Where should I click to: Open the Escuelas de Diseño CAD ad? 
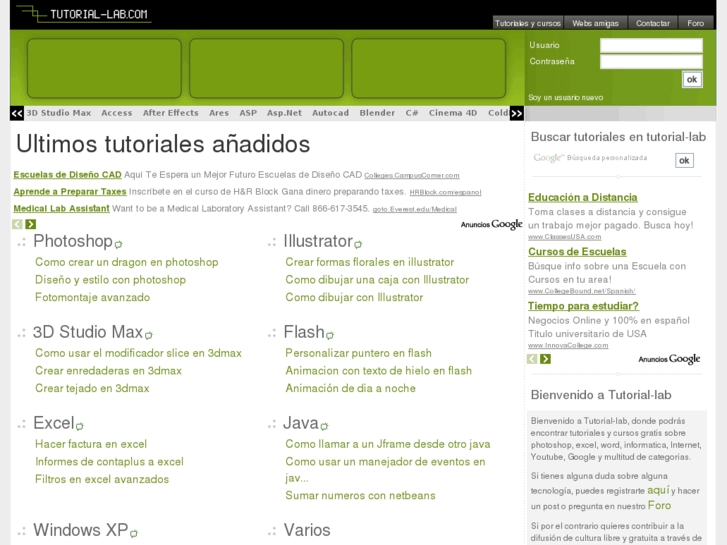(x=67, y=175)
